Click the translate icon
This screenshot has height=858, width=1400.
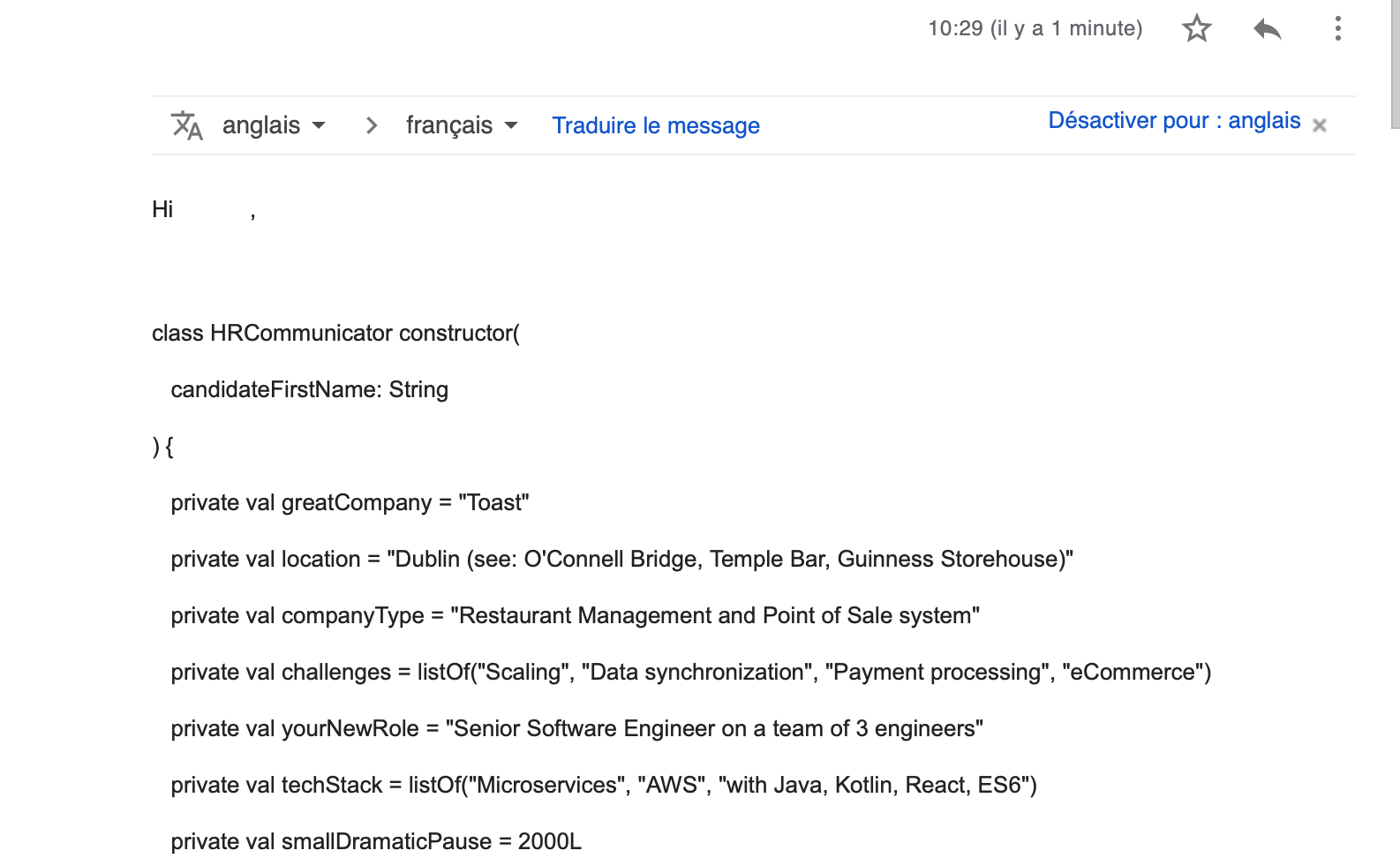(x=187, y=125)
